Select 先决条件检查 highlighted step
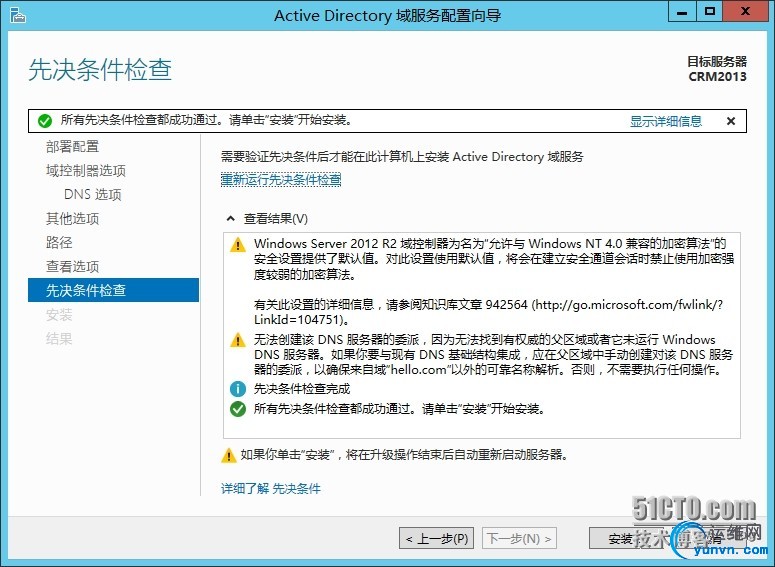 pyautogui.click(x=113, y=290)
